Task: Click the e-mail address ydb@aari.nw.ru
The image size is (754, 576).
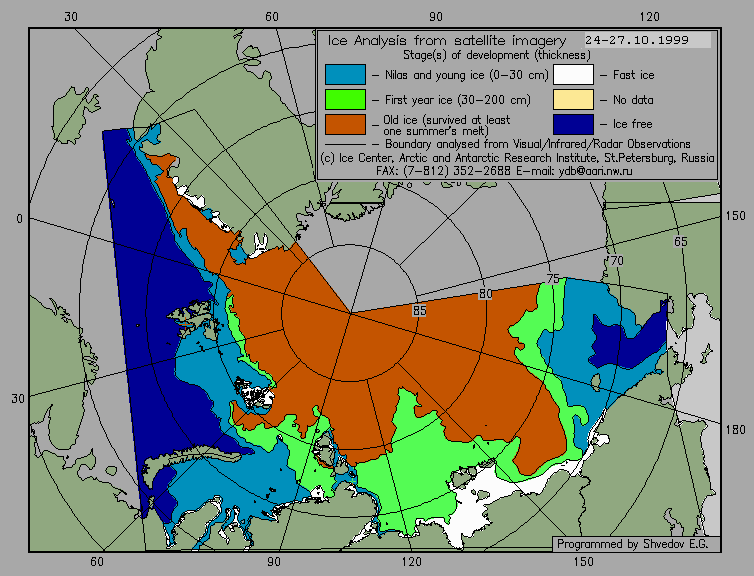Action: [595, 171]
